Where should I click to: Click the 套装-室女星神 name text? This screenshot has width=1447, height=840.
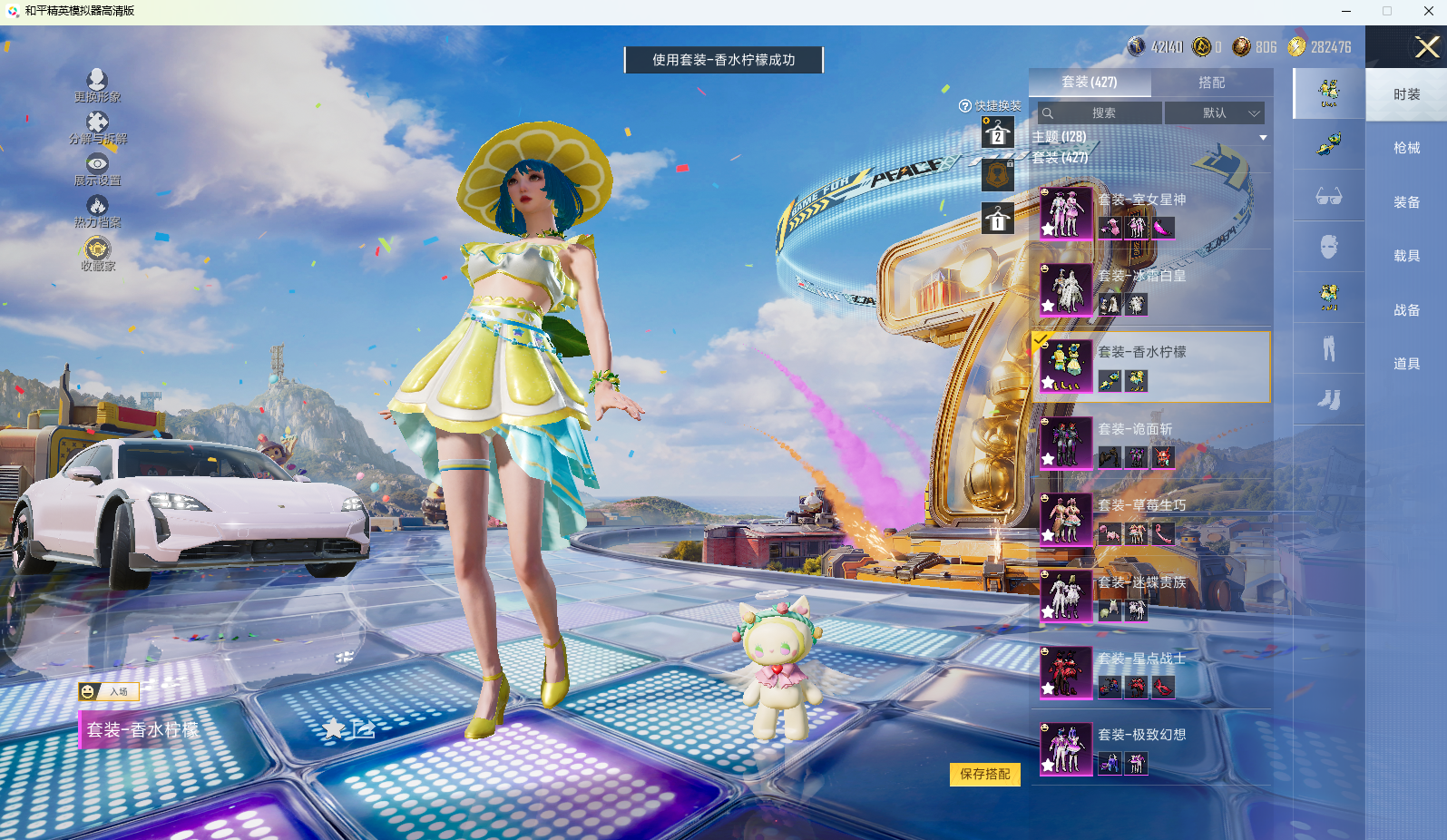coord(1142,200)
